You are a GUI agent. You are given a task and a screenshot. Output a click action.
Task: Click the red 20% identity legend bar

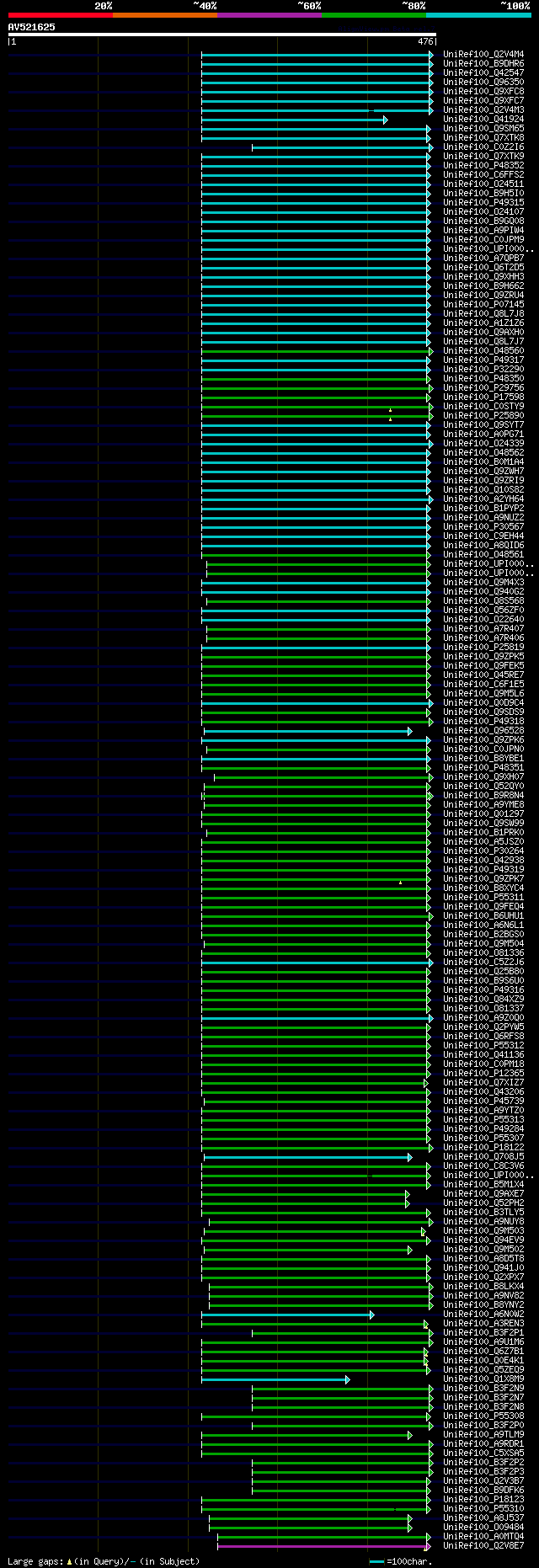(60, 15)
